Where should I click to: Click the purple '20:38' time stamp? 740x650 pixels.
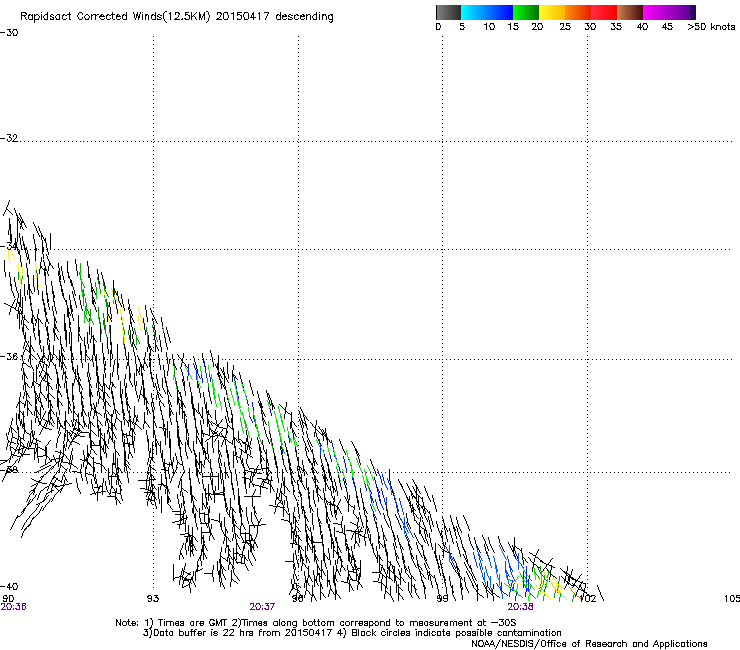521,607
